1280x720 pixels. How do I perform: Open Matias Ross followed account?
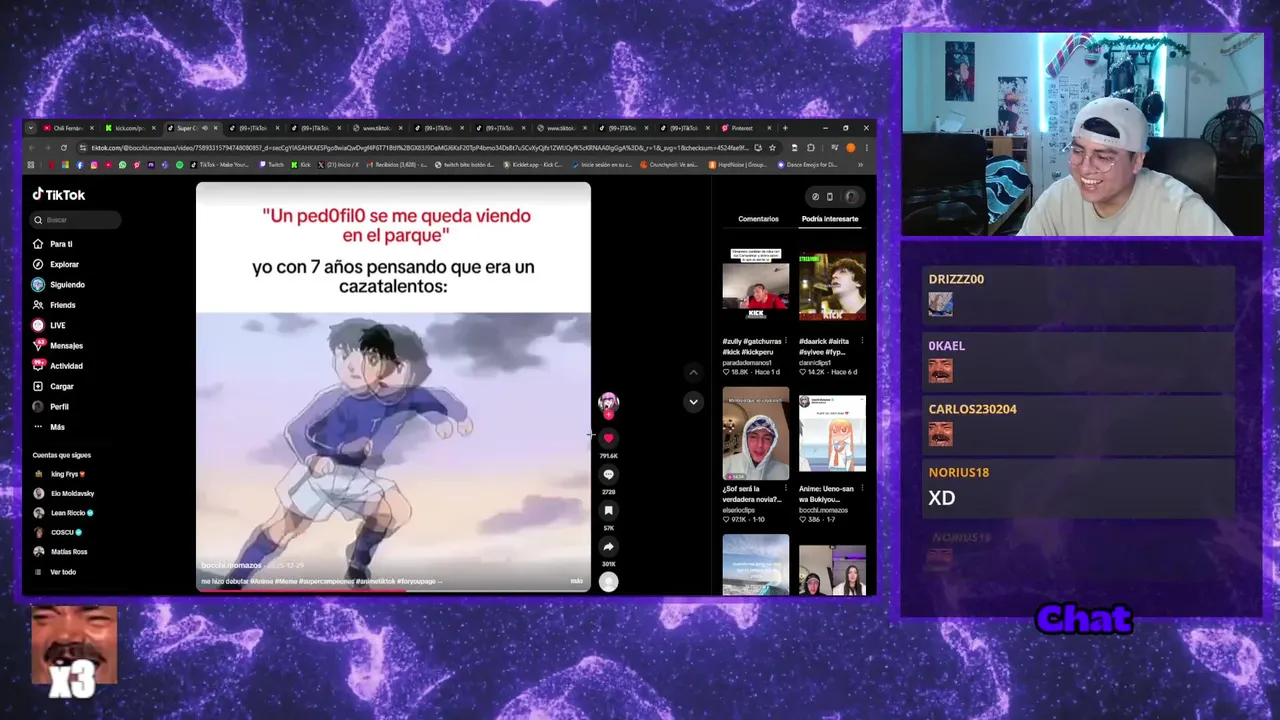click(x=60, y=552)
